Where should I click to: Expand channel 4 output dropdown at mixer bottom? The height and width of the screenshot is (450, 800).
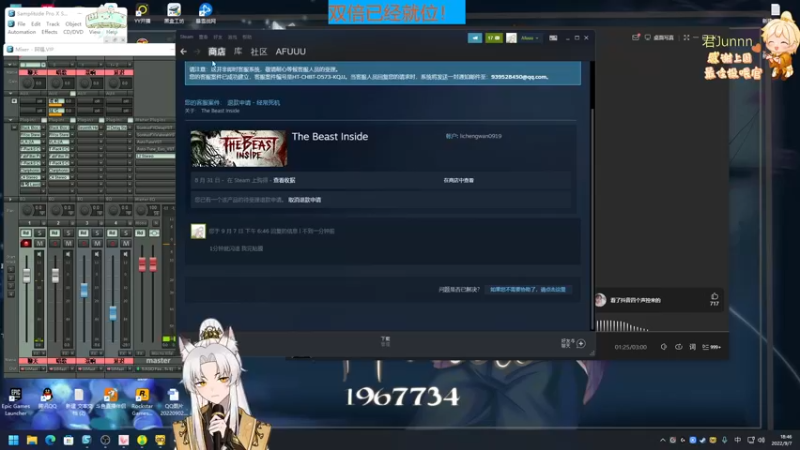pos(130,368)
